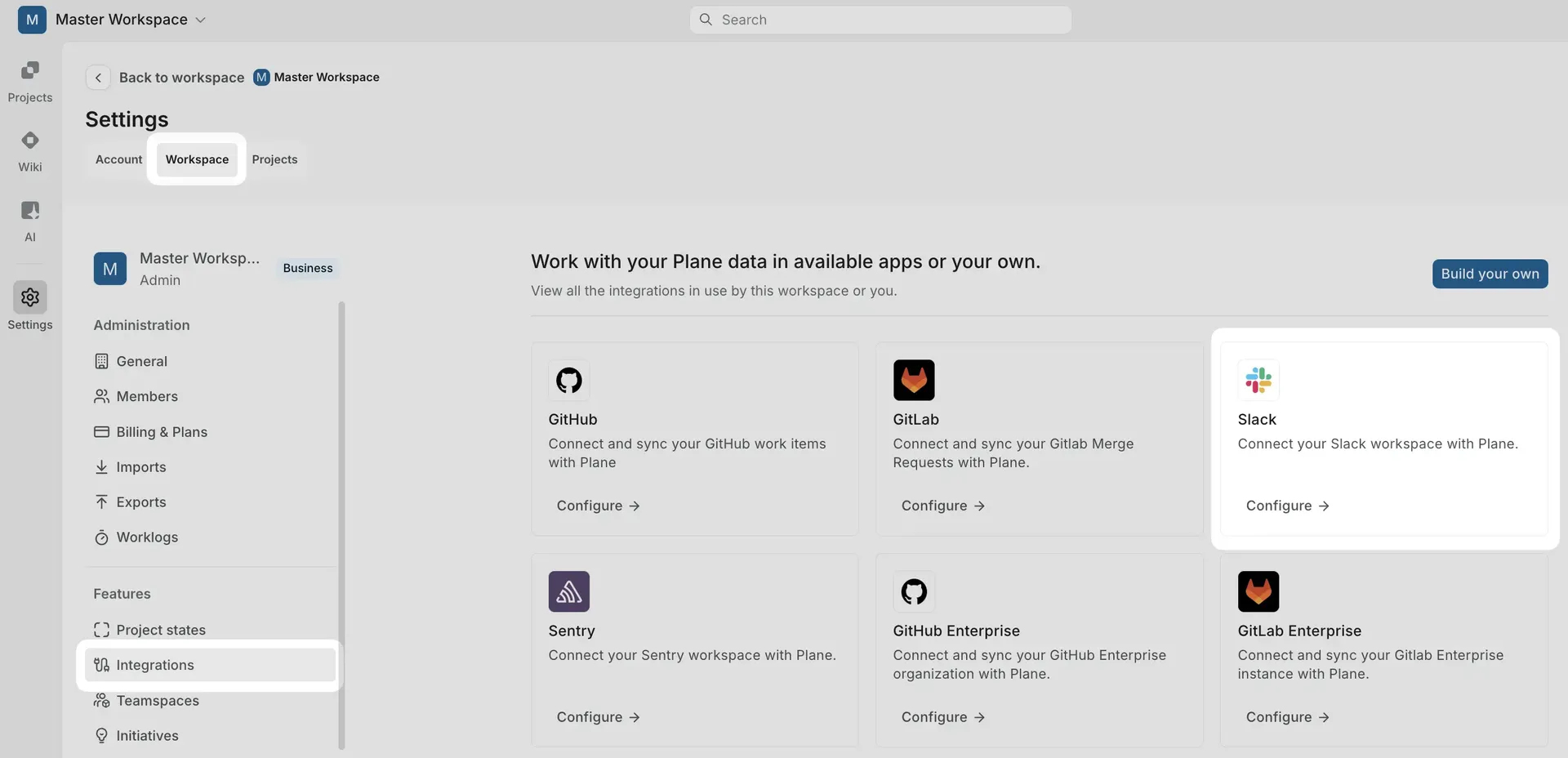1568x758 pixels.
Task: Switch to the Workspace settings tab
Action: click(x=197, y=159)
